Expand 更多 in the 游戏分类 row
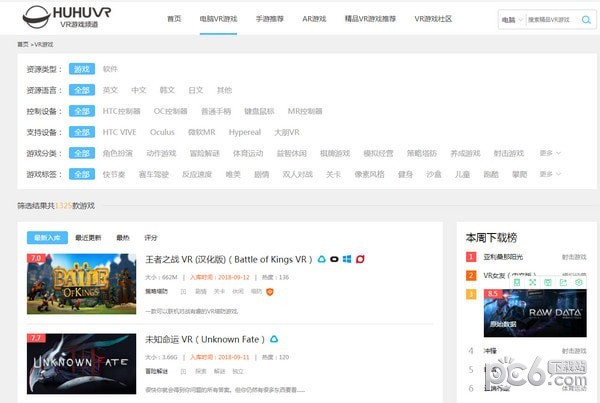This screenshot has width=600, height=403. [550, 153]
